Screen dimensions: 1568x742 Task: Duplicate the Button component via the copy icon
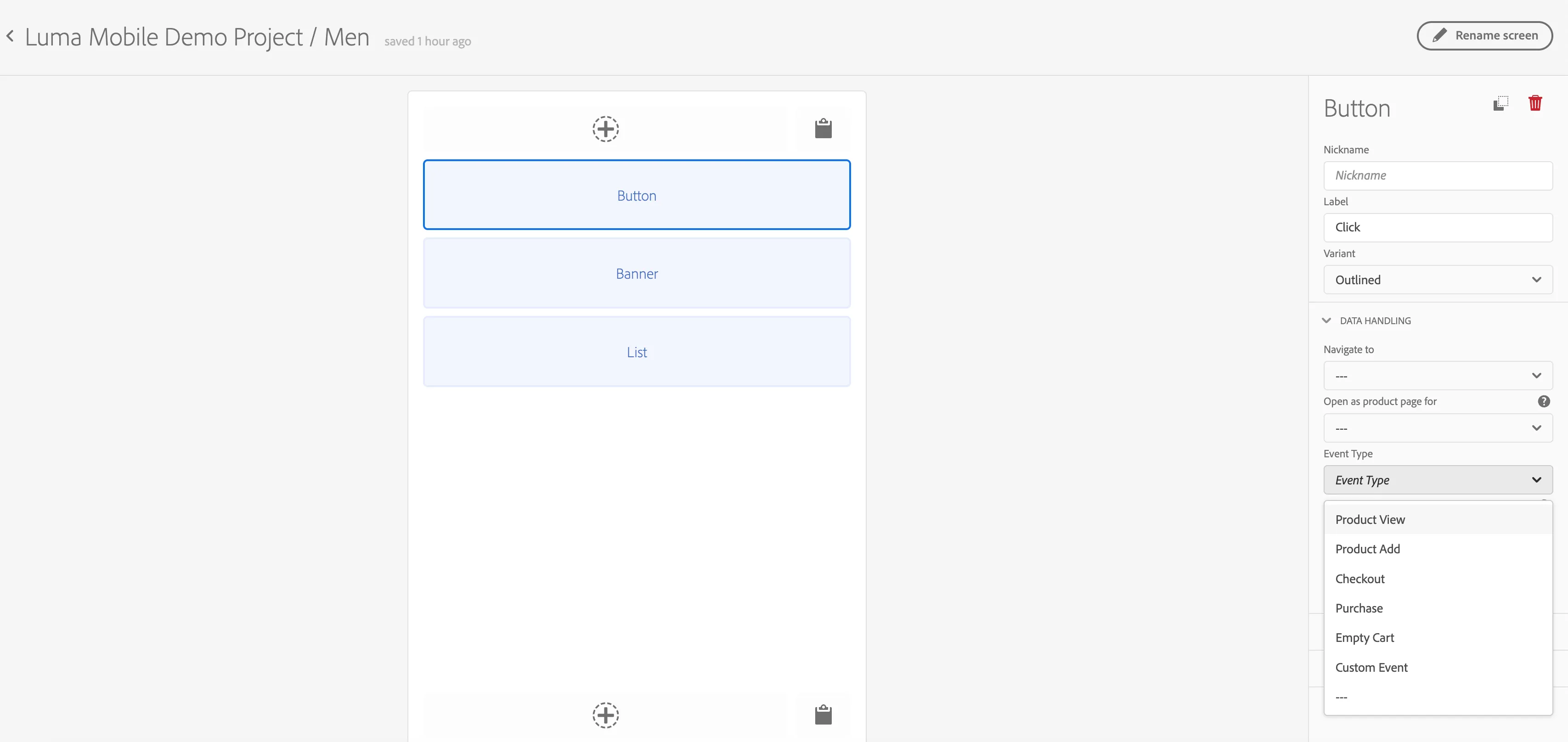click(x=1500, y=103)
